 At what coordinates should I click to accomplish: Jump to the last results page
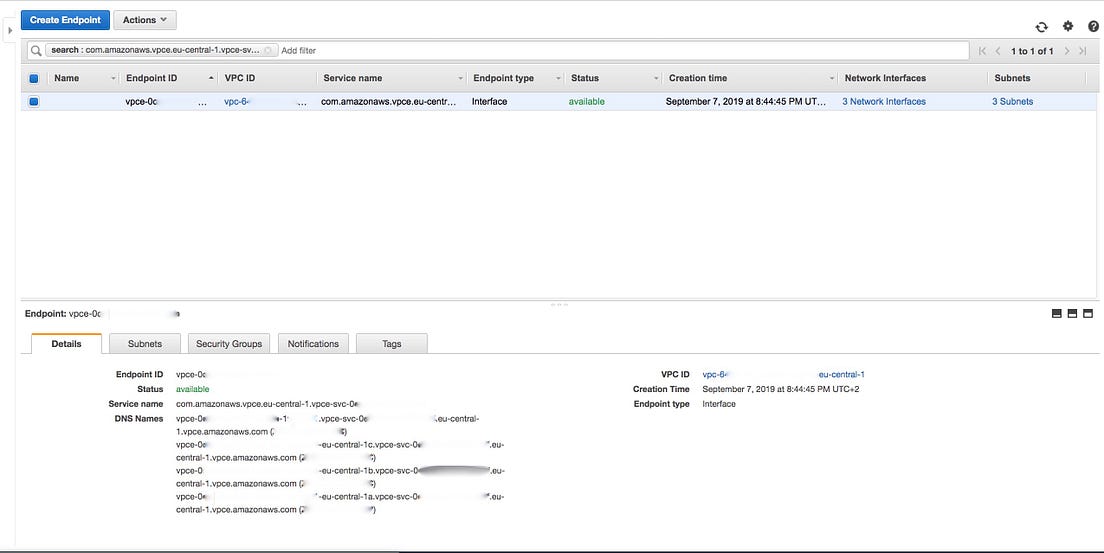pyautogui.click(x=1083, y=51)
